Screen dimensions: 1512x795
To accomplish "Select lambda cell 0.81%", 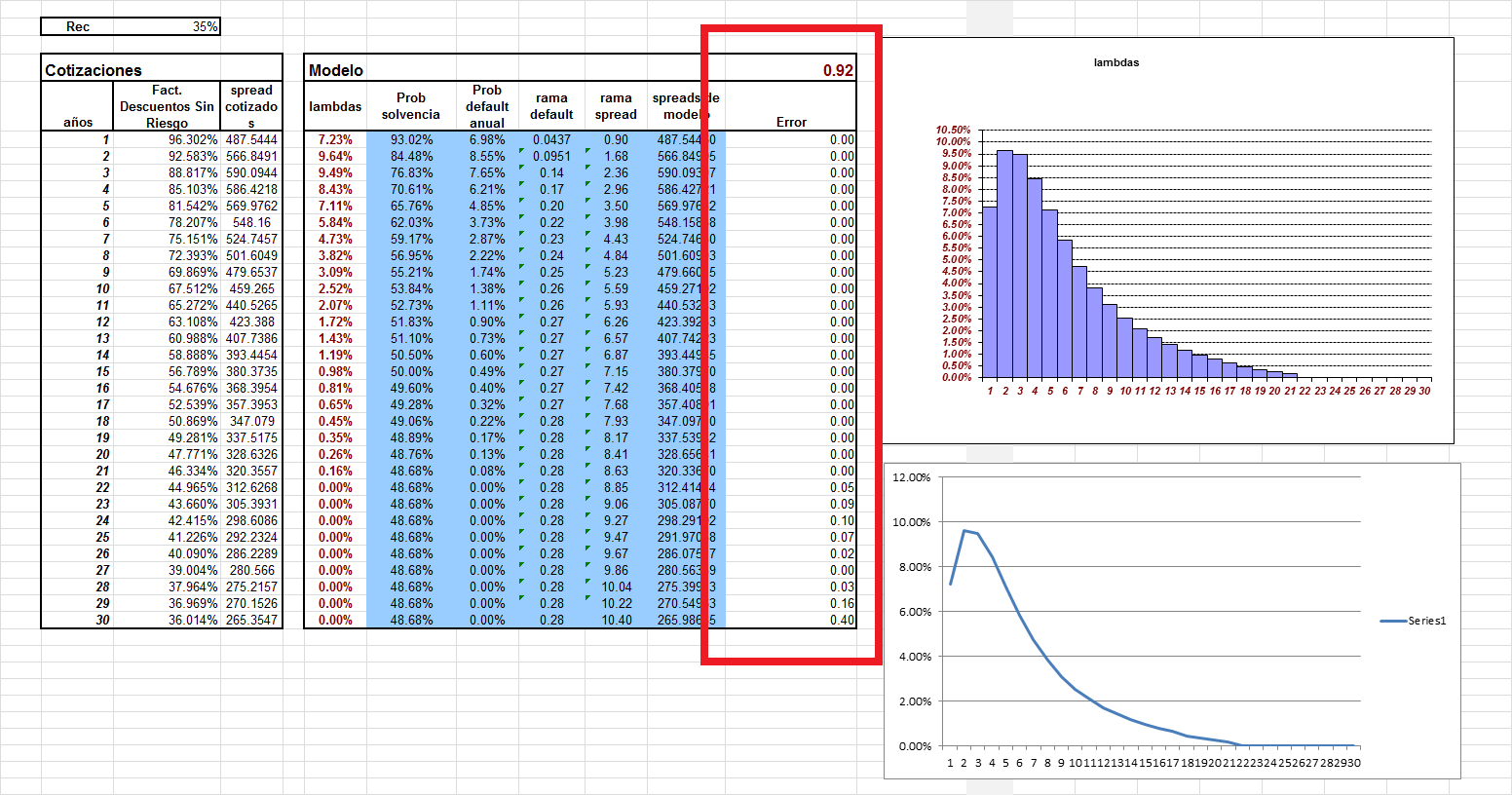I will [335, 388].
